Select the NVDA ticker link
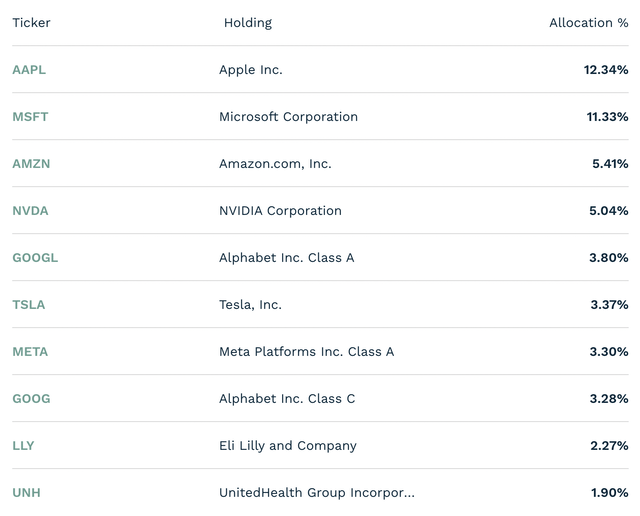The image size is (640, 516). tap(30, 211)
